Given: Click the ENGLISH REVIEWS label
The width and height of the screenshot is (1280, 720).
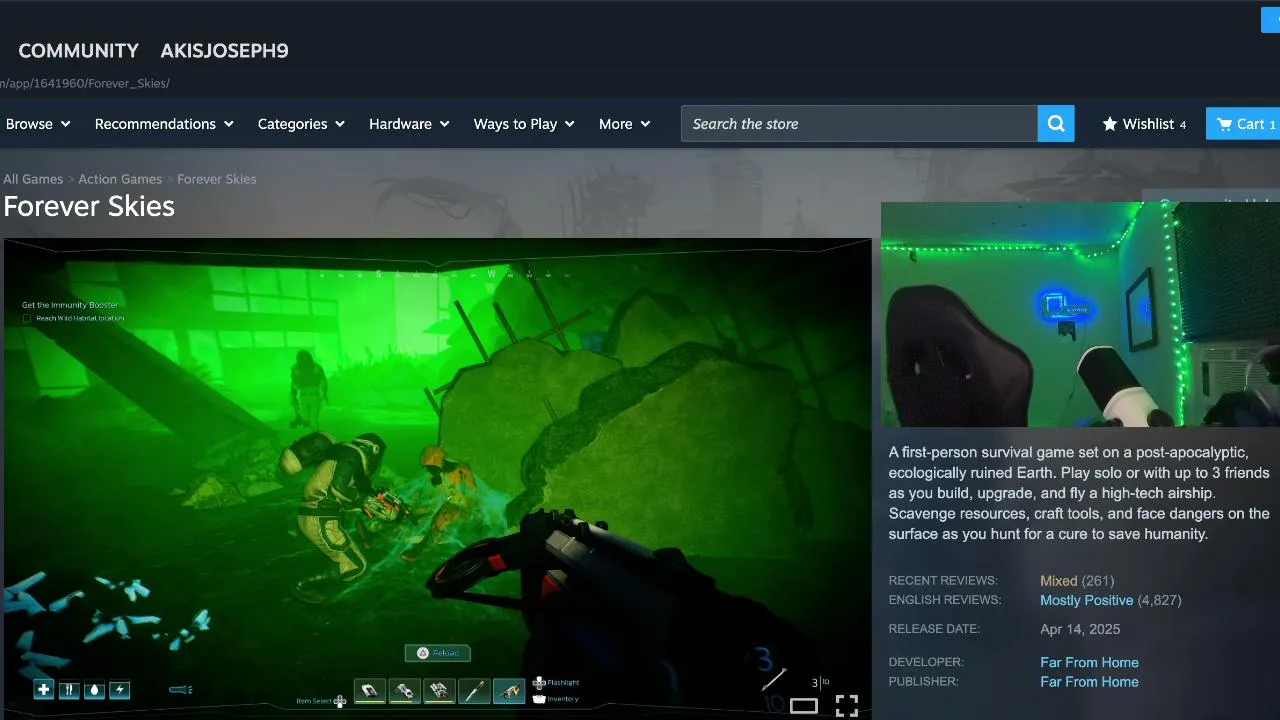Looking at the screenshot, I should (945, 600).
